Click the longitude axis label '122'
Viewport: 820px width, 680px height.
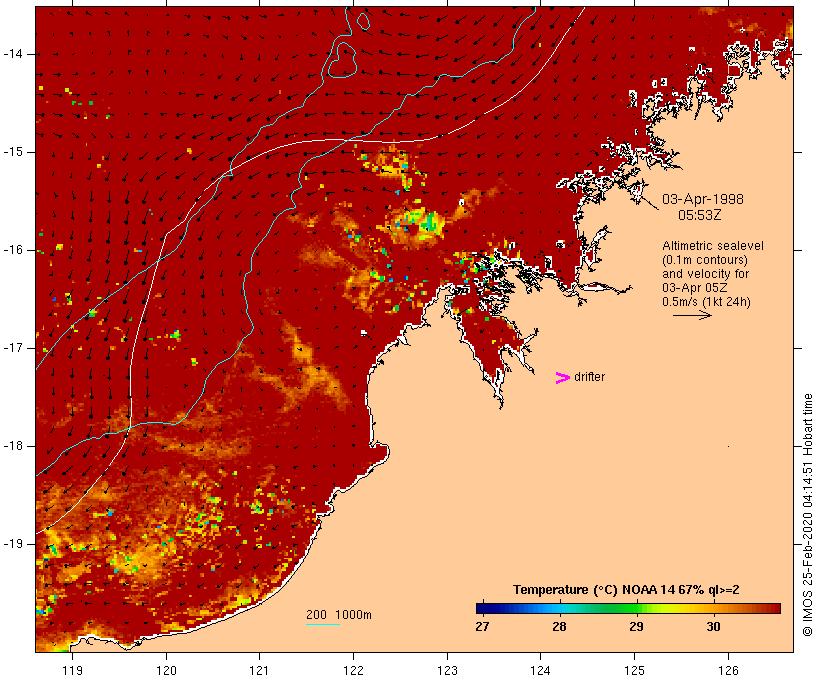tap(354, 670)
